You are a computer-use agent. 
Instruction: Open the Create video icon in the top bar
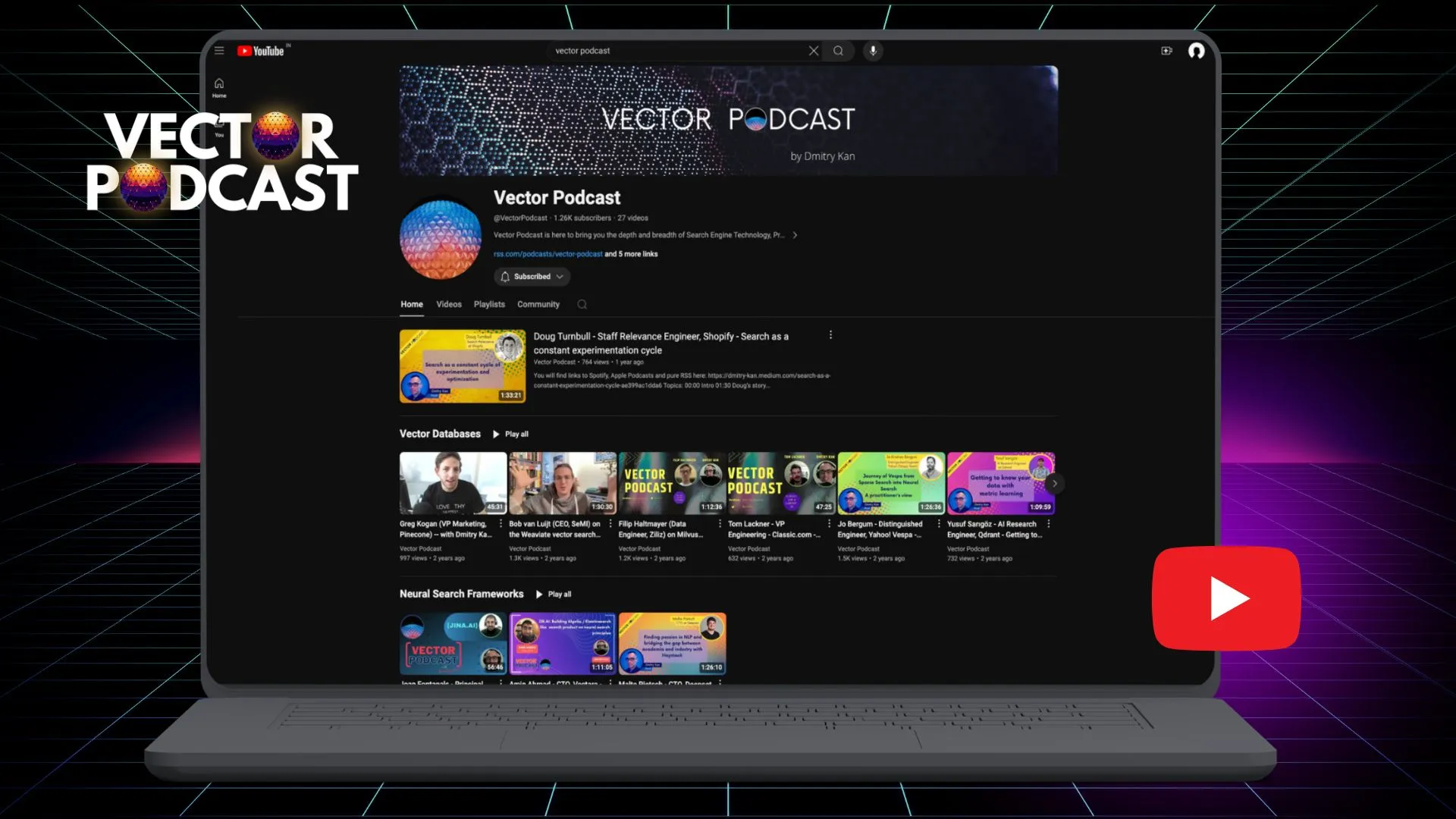tap(1166, 51)
